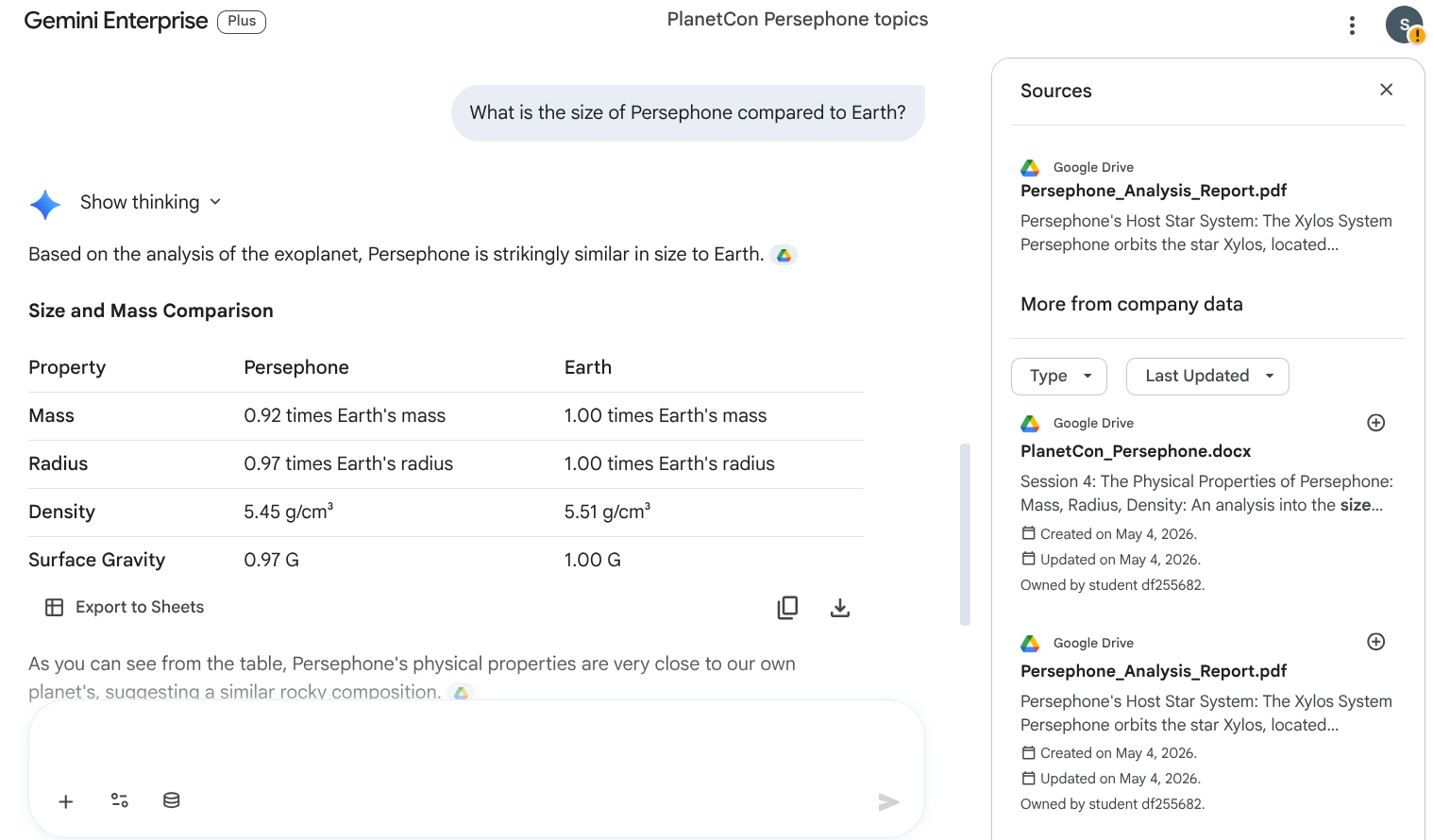Click the Session 4 snippet of PlanetCon_Persephone.docx

(x=1207, y=493)
